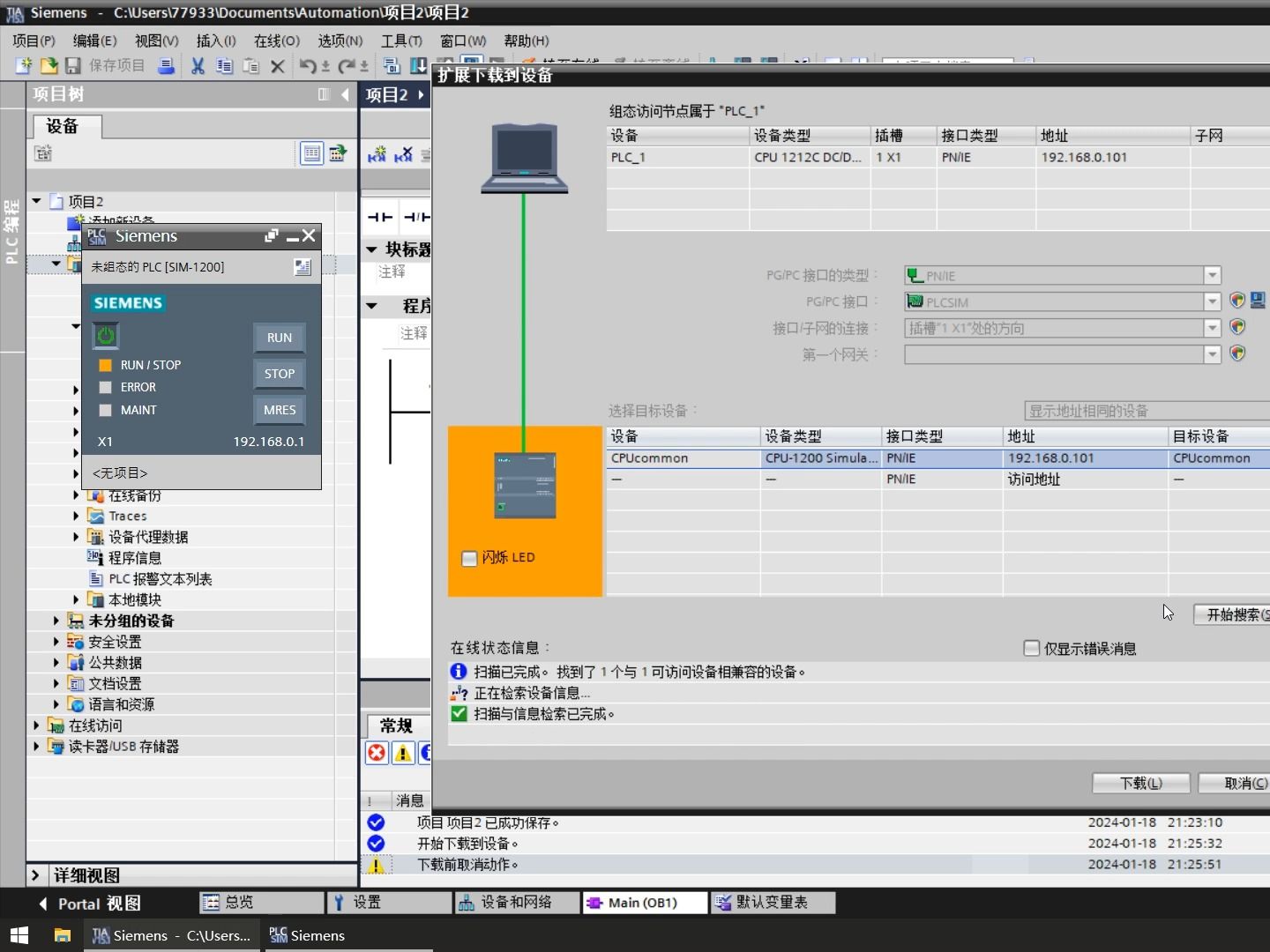Screen dimensions: 1270x952
Task: Check 仅显示错误消息 option
Action: point(1031,648)
